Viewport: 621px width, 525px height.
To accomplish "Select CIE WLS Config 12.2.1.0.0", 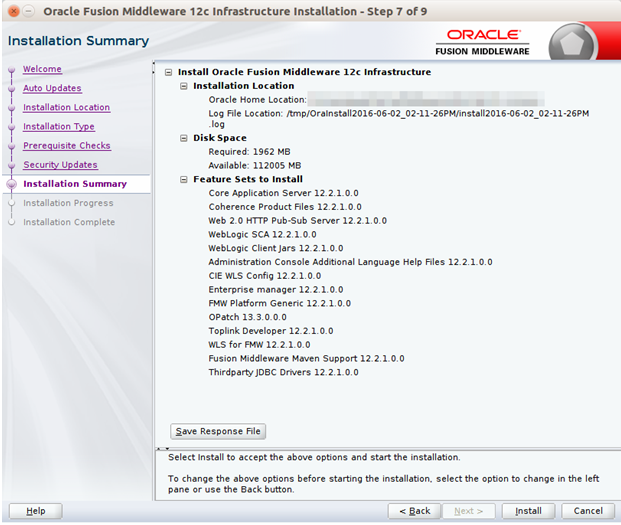I will coord(265,276).
